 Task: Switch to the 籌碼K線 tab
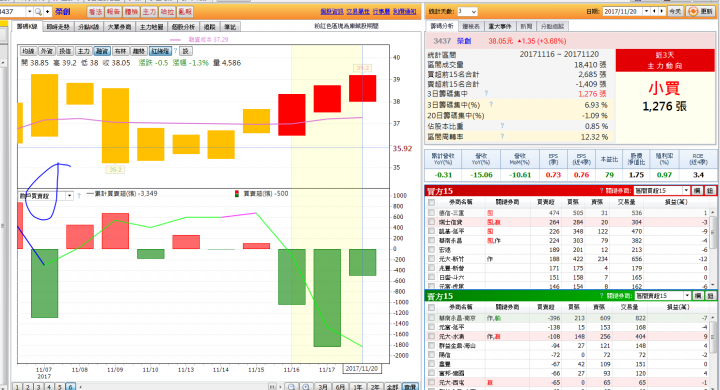click(x=27, y=27)
